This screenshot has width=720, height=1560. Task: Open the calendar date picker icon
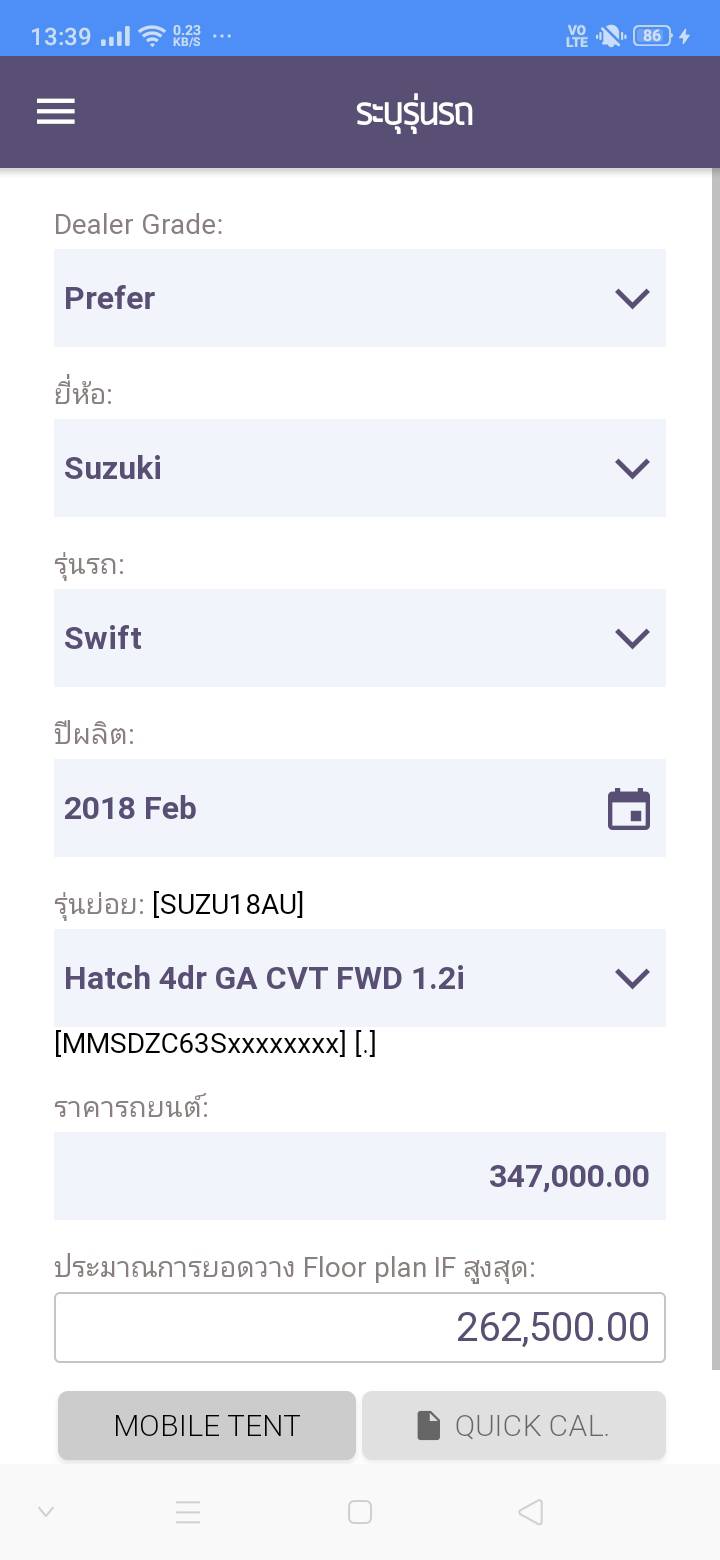point(629,809)
